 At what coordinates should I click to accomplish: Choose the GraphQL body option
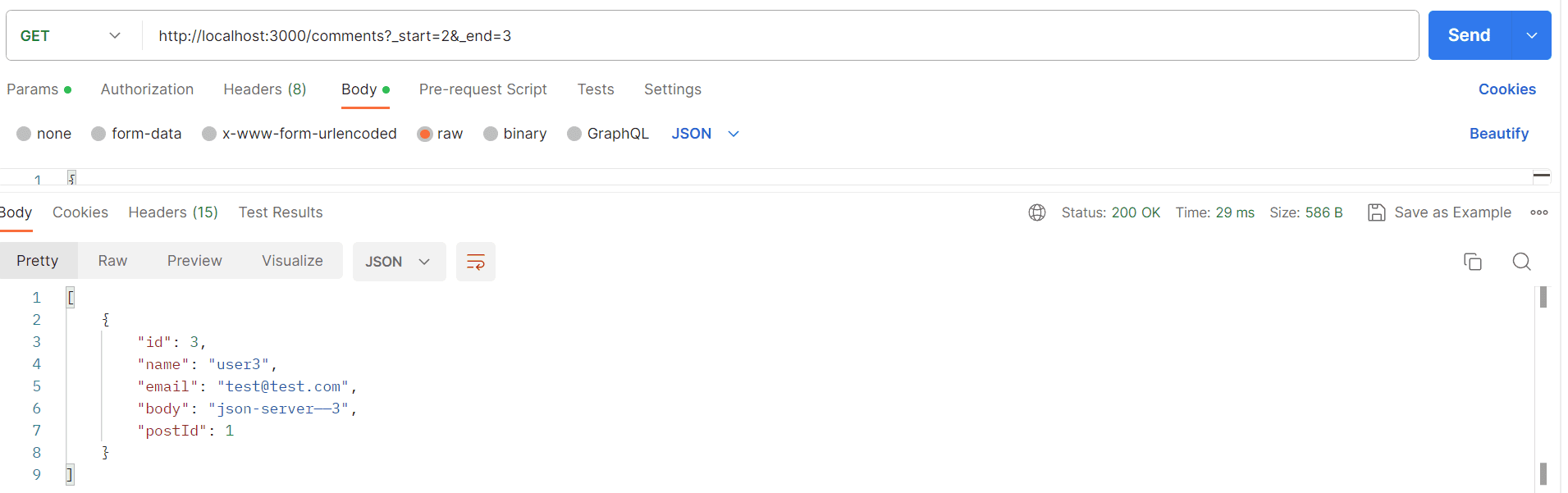575,134
